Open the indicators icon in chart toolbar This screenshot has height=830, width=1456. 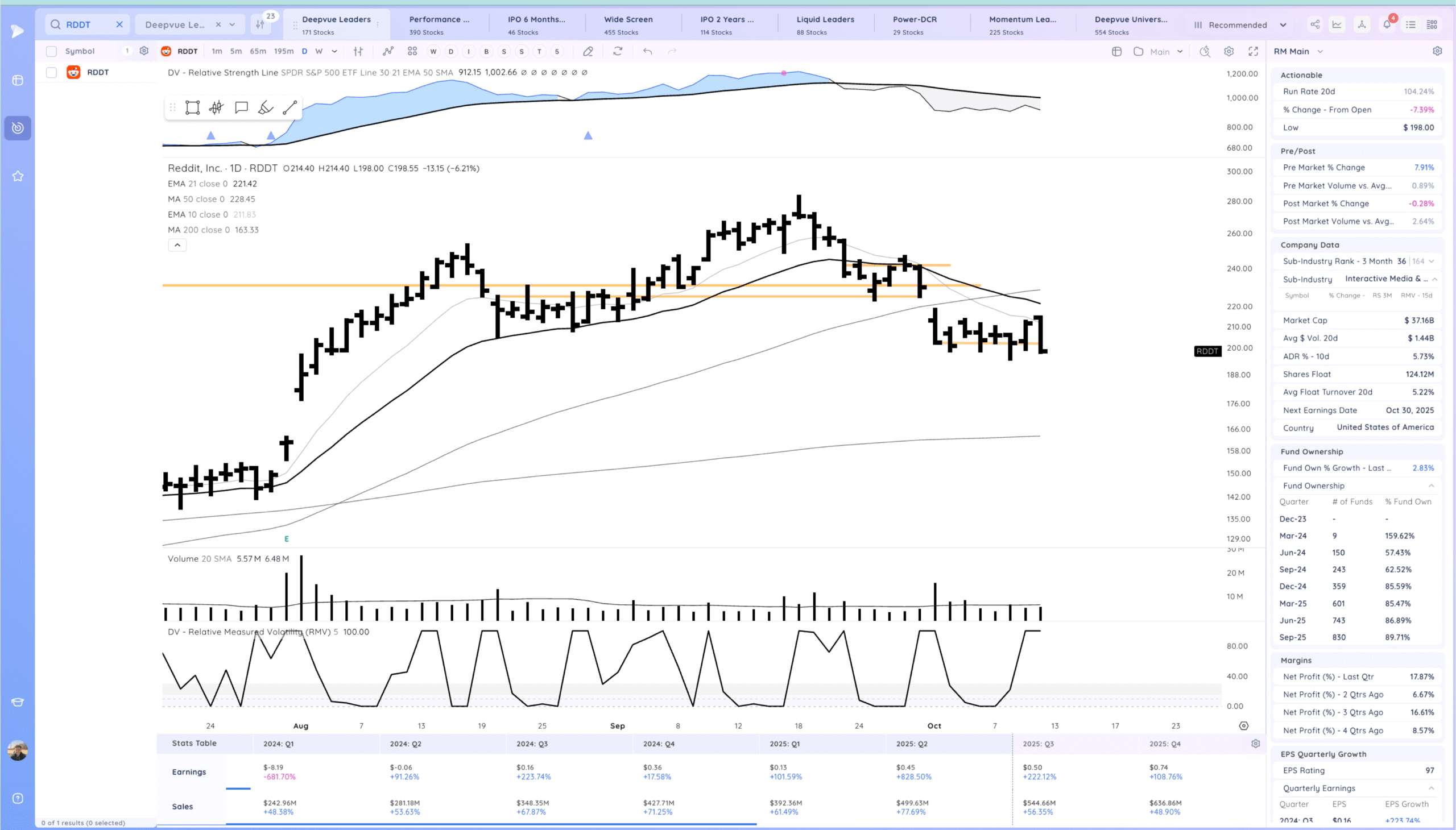pos(388,51)
